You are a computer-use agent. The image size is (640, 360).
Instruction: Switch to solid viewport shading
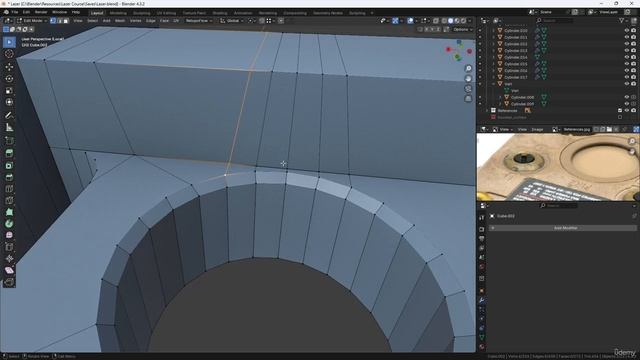(451, 20)
